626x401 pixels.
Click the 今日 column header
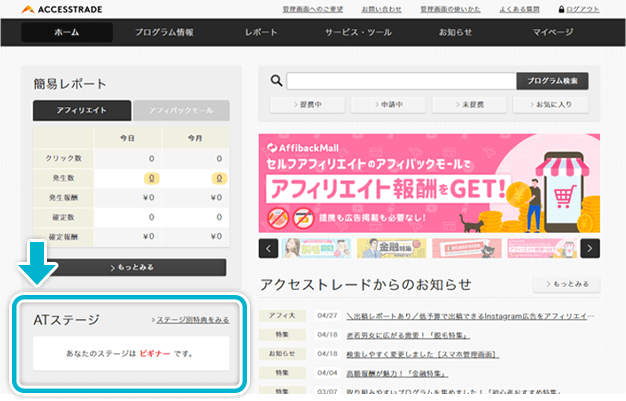click(128, 138)
